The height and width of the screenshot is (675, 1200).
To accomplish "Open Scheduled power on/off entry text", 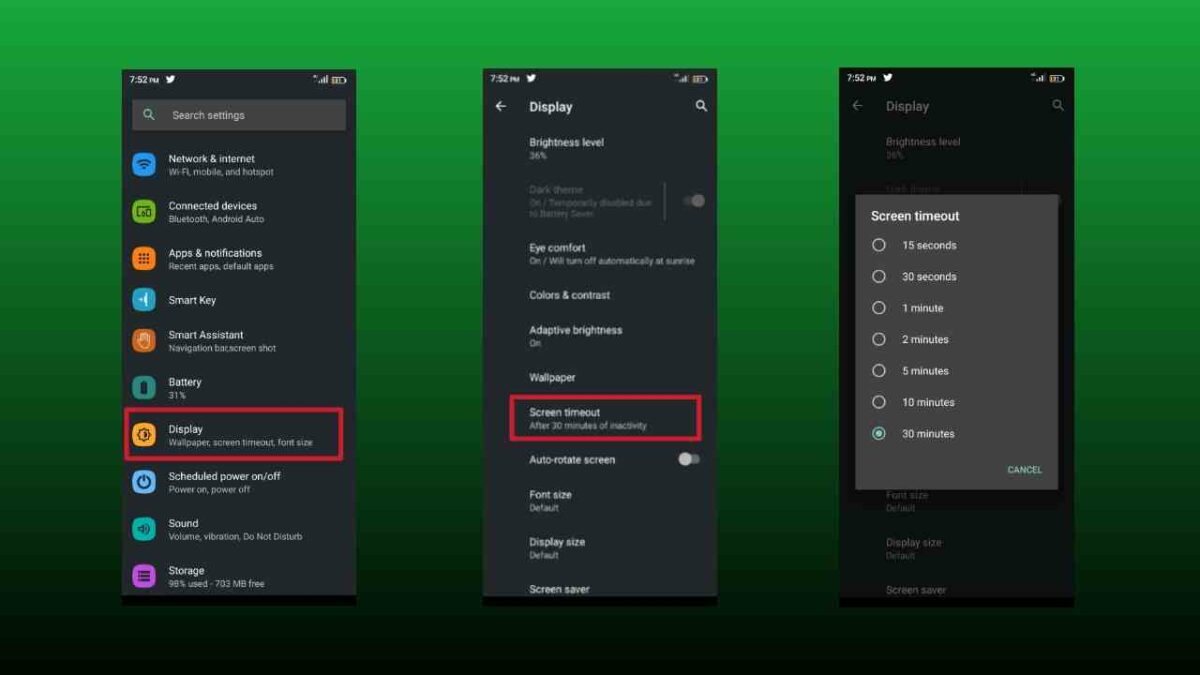I will (x=224, y=482).
